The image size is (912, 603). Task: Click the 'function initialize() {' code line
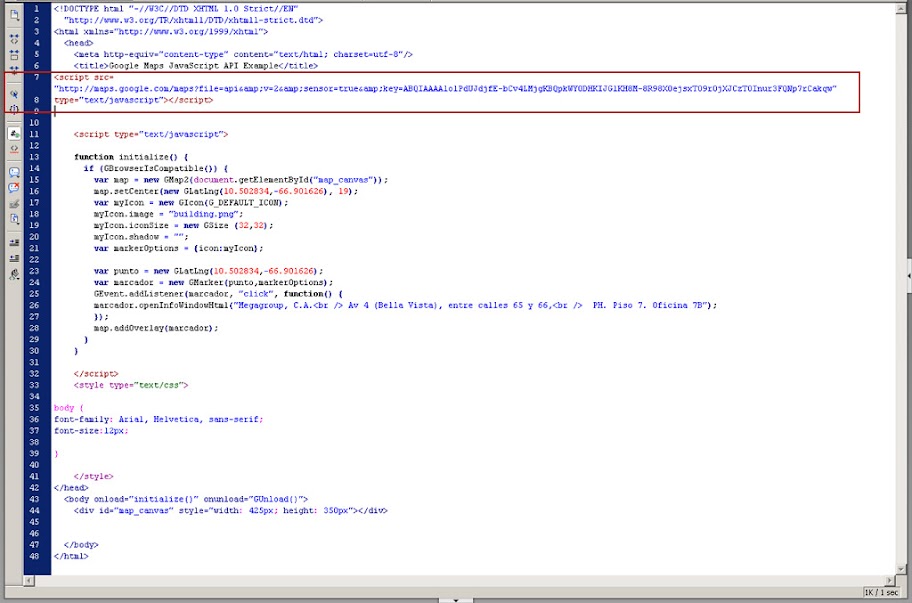tap(131, 157)
